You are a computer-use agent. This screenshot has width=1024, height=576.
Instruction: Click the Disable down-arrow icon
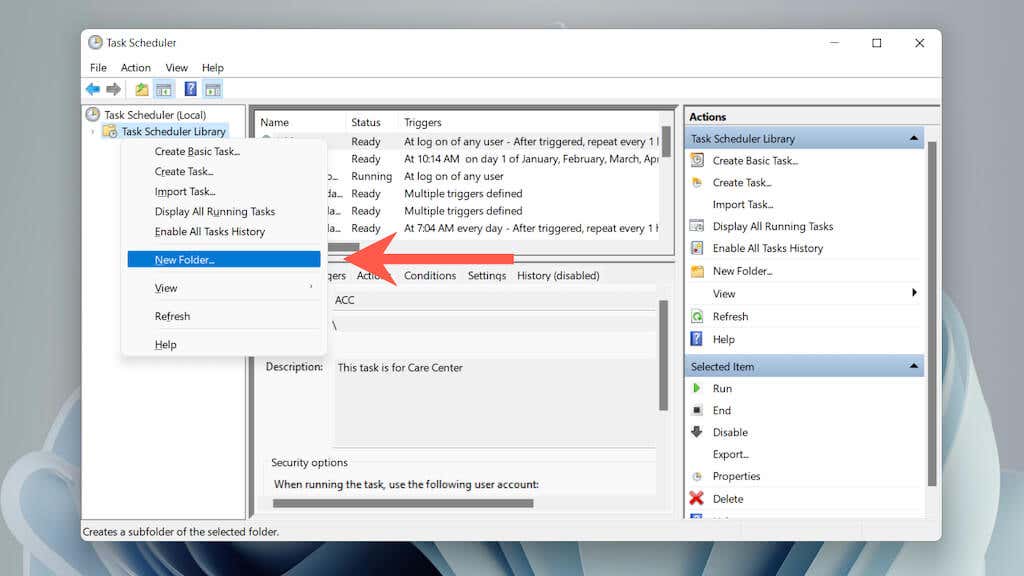pos(697,432)
